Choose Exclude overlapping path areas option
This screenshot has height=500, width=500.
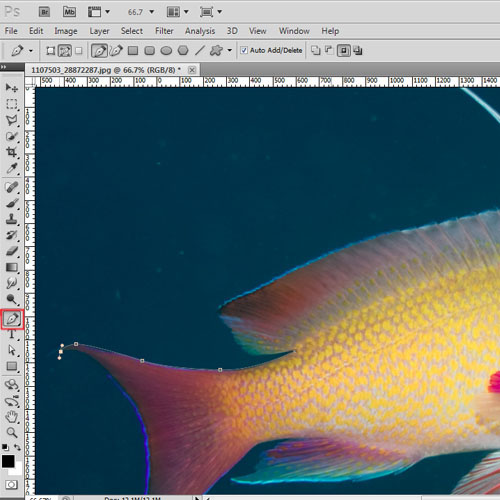pos(358,50)
